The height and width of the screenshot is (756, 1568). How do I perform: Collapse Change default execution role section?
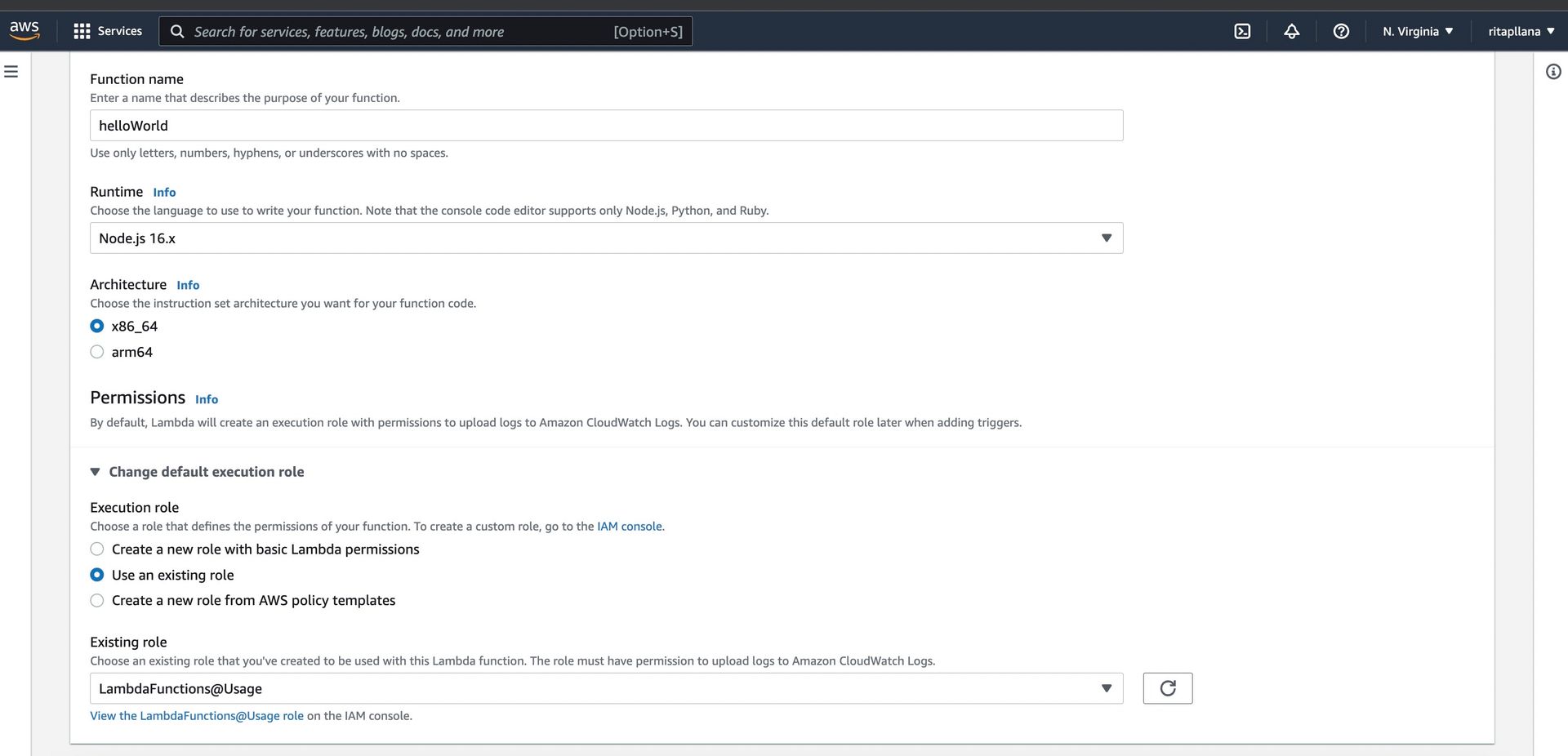click(x=197, y=472)
